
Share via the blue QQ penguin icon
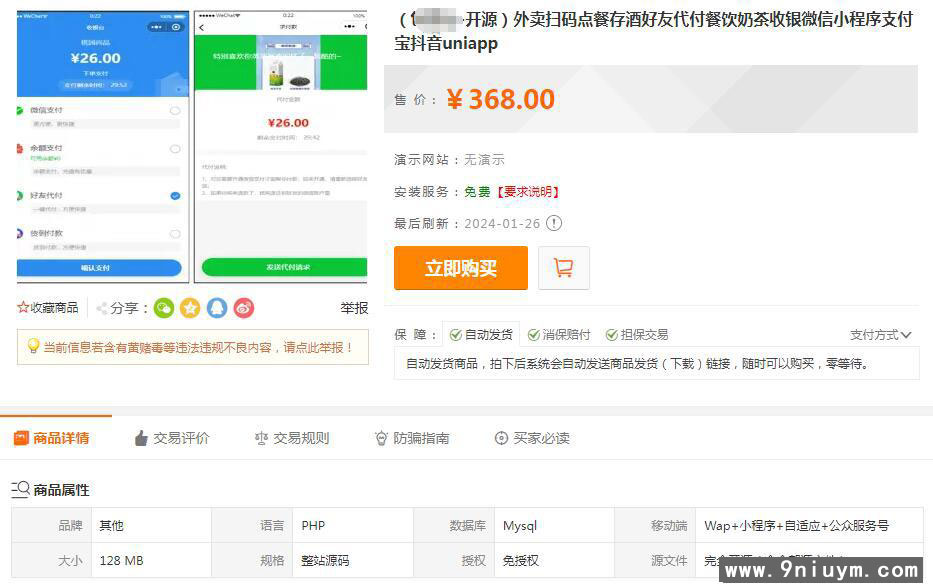pos(217,308)
